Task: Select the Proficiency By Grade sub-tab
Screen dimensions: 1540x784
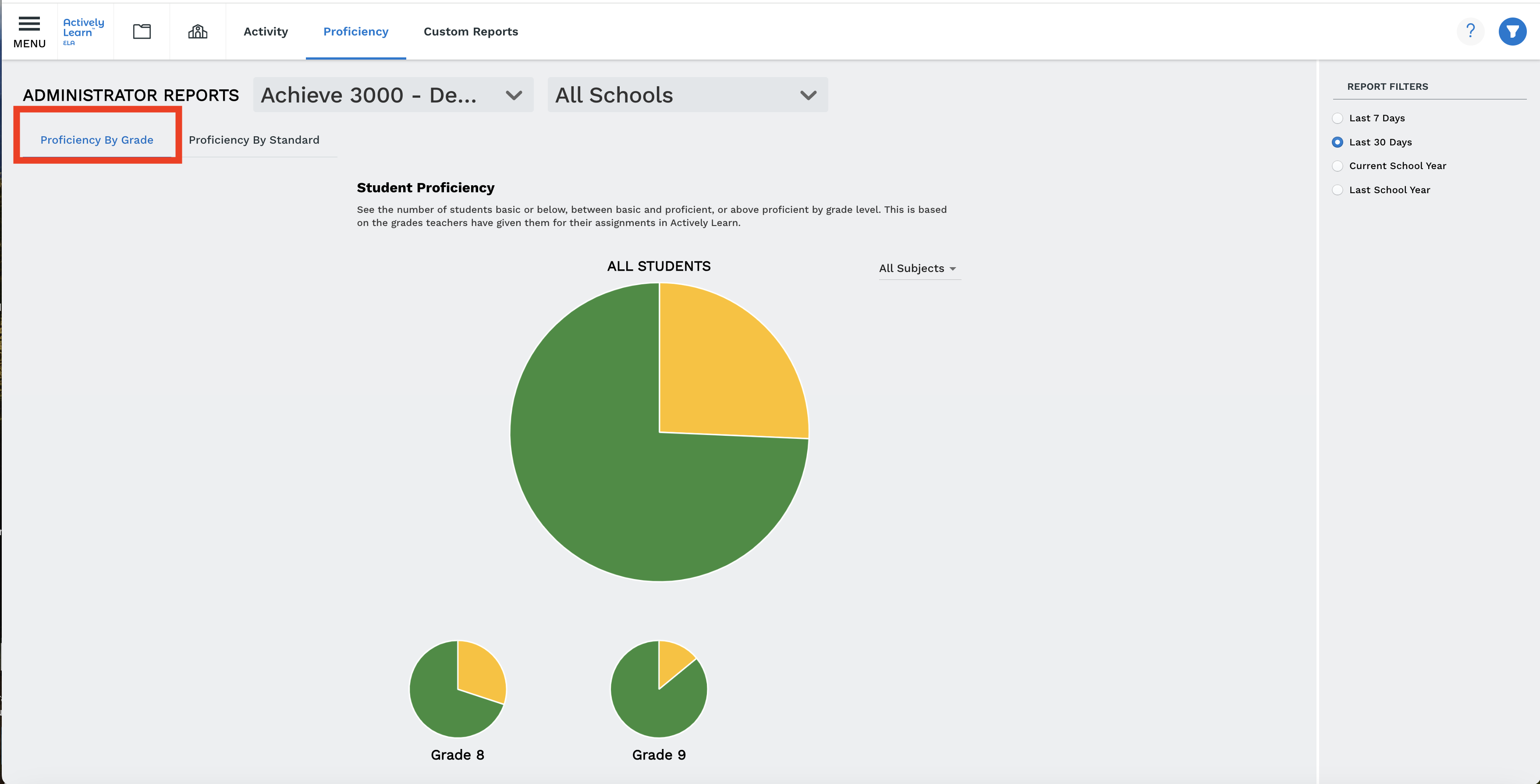Action: click(x=97, y=140)
